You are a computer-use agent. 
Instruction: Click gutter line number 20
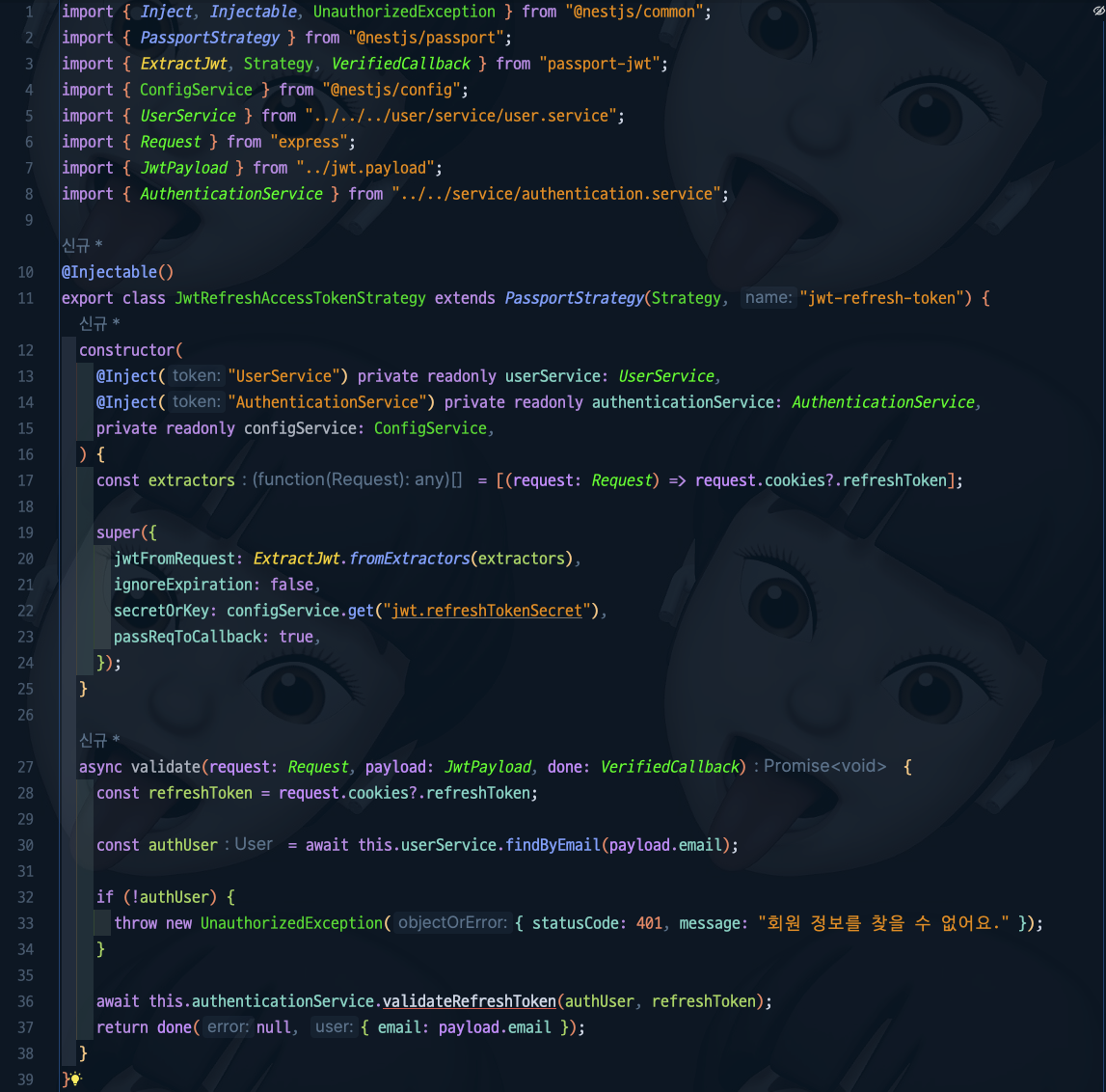(25, 559)
